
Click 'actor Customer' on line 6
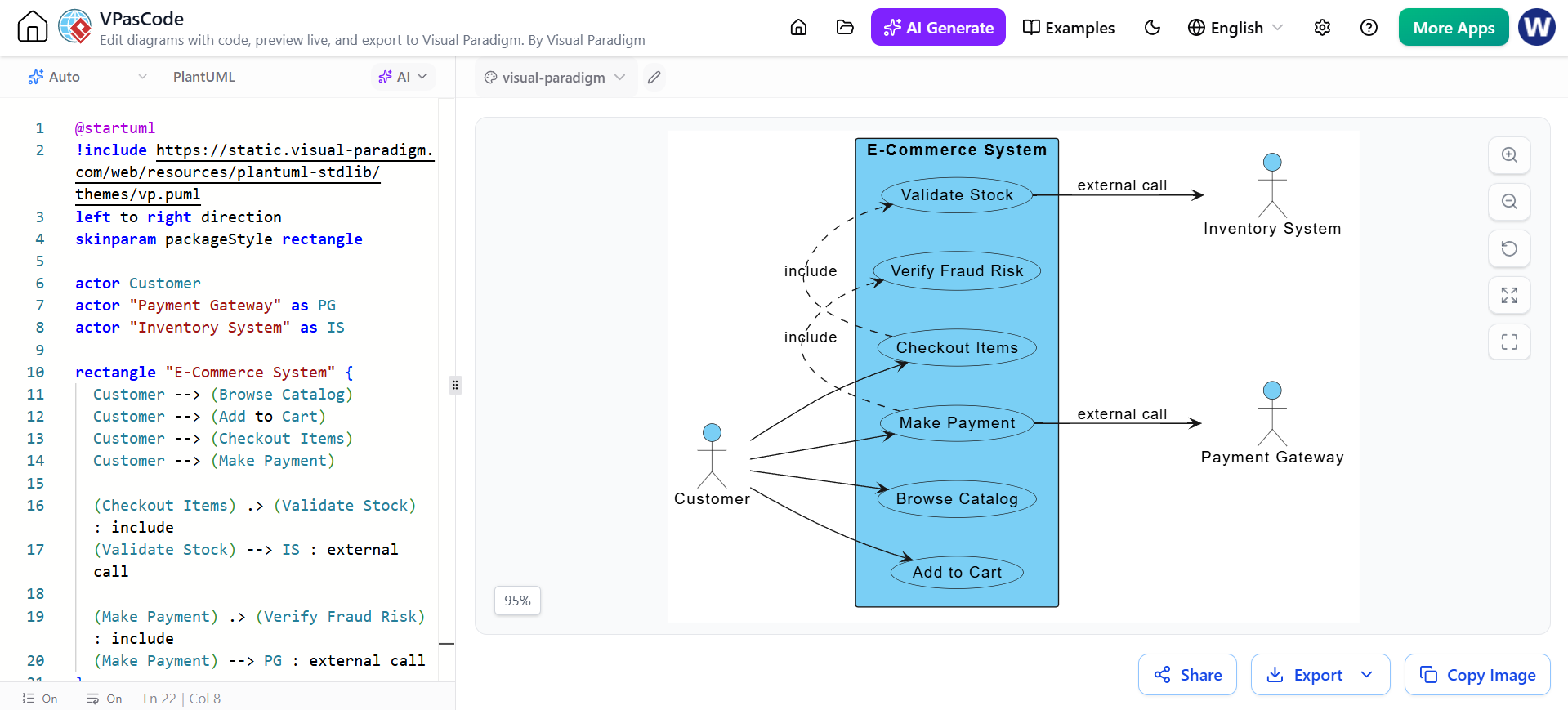point(137,284)
